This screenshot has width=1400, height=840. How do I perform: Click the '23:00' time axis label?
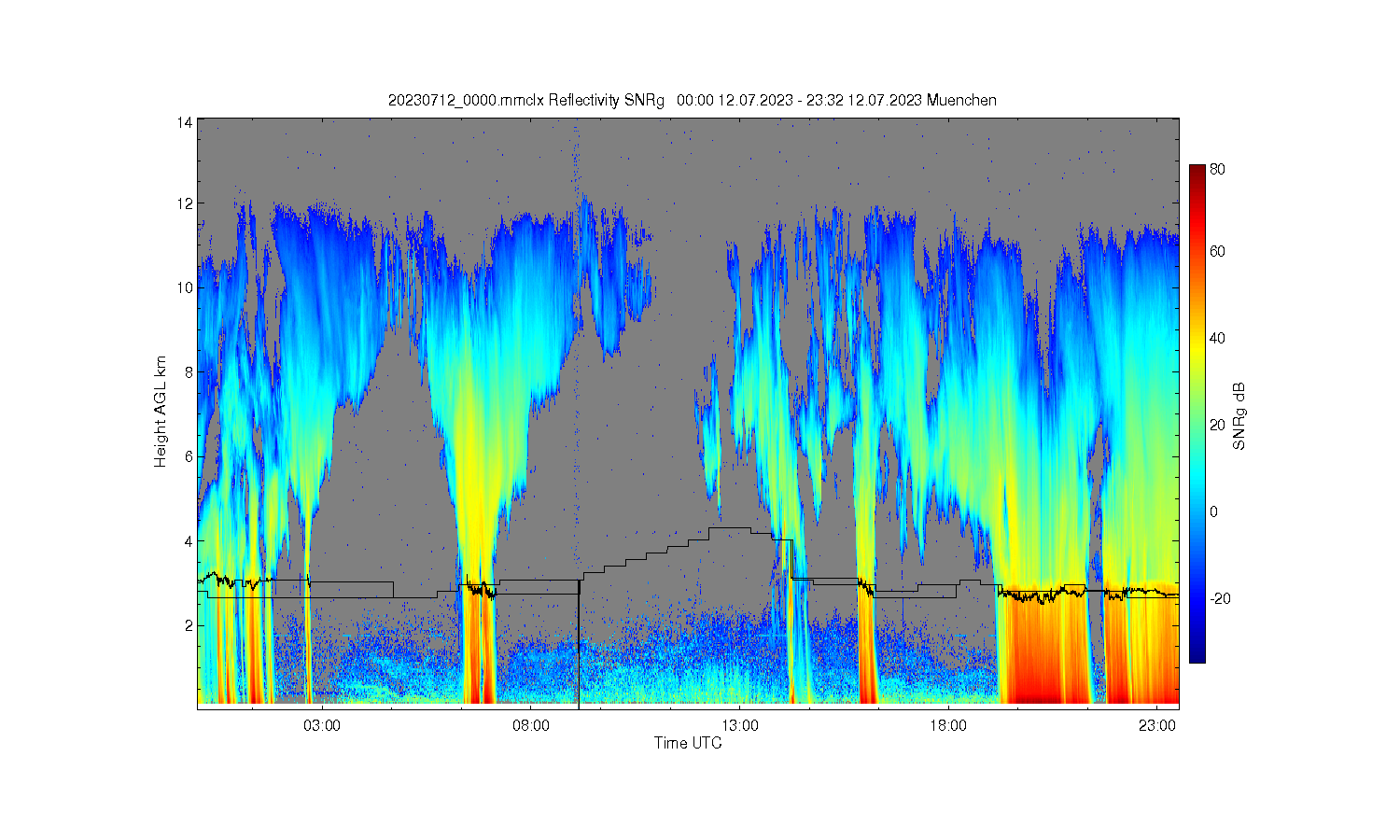(x=1157, y=725)
